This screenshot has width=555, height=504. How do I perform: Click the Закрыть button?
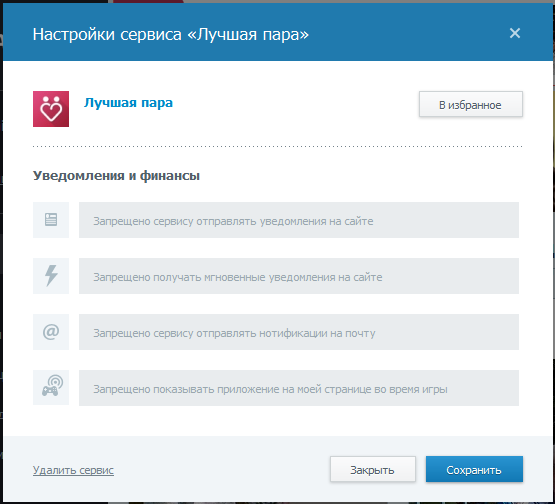coord(373,469)
